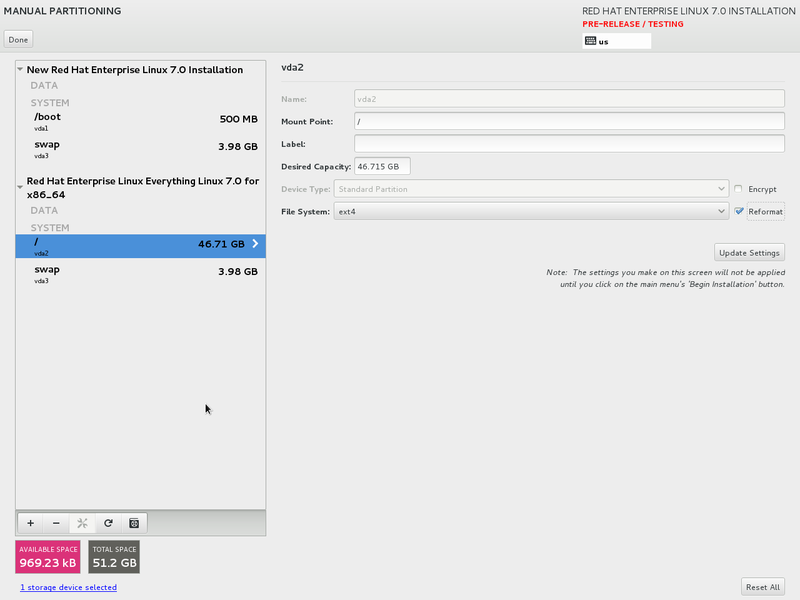Click the Done button
800x600 pixels.
18,39
